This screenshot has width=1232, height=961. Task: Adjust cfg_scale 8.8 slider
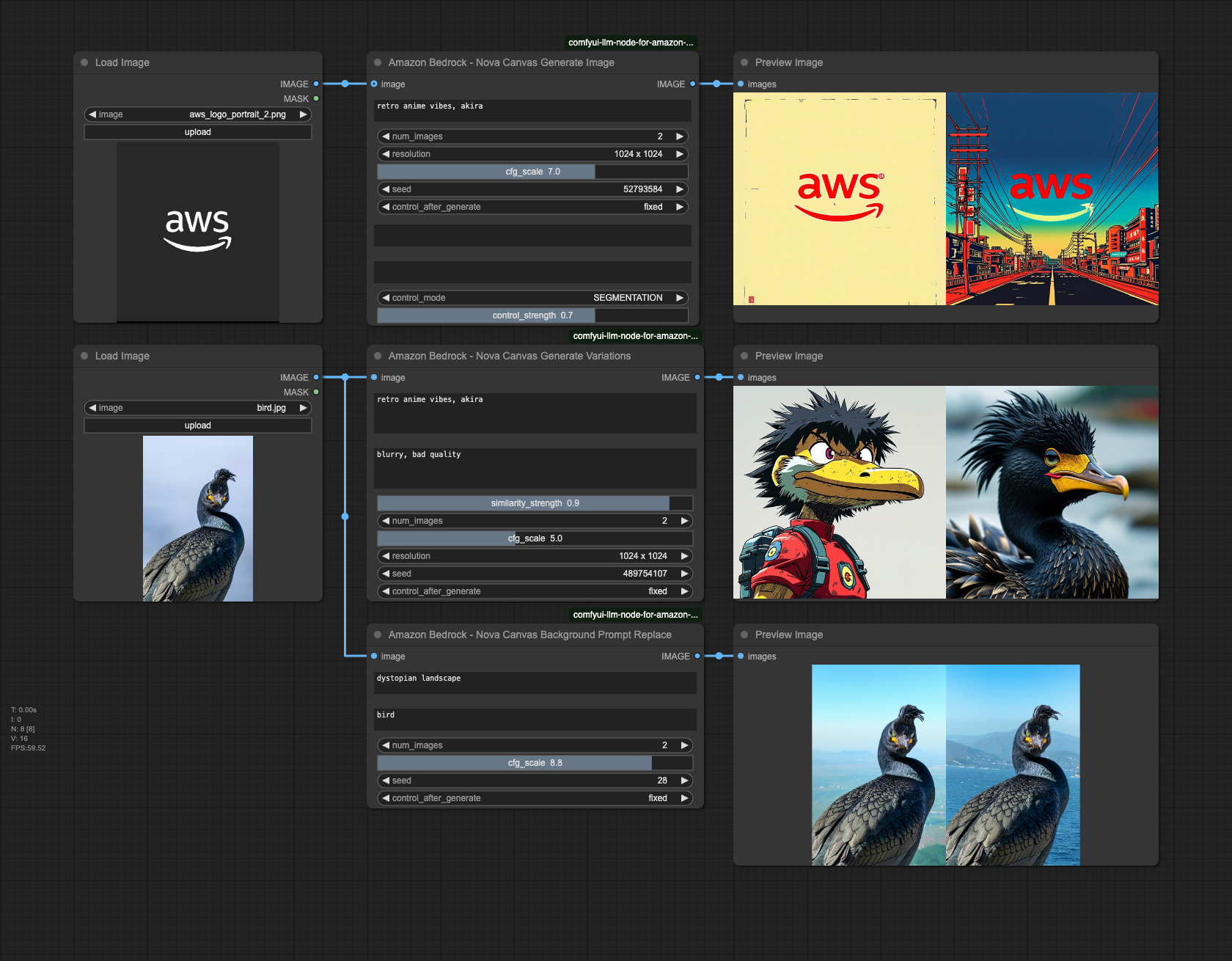tap(535, 763)
